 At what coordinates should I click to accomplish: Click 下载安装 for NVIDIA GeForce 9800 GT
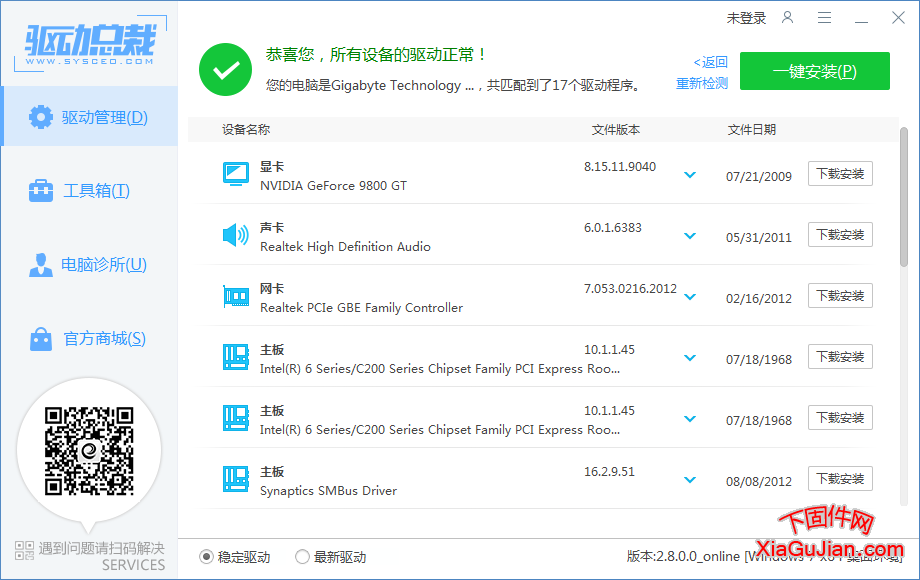[x=840, y=174]
